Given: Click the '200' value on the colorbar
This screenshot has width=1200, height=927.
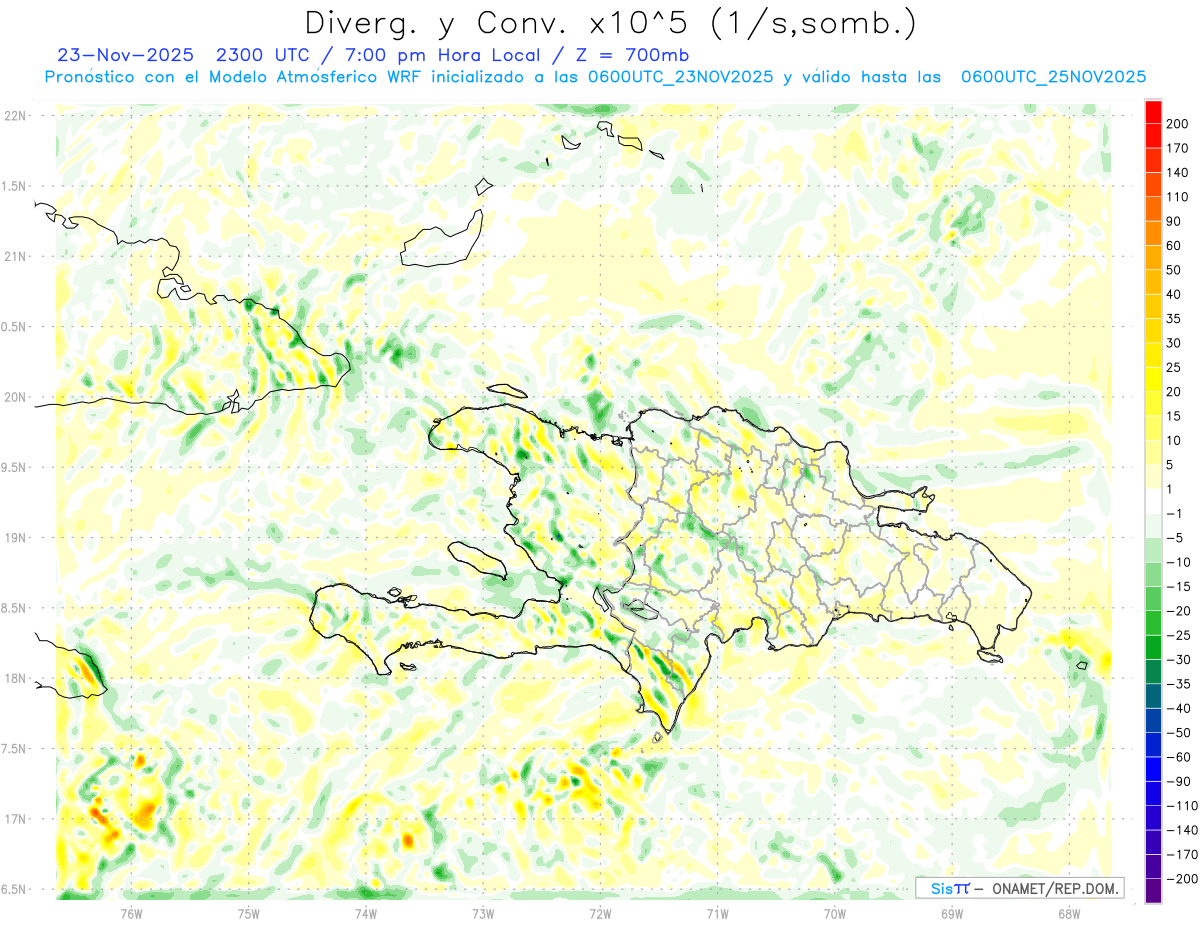Looking at the screenshot, I should tap(1178, 124).
